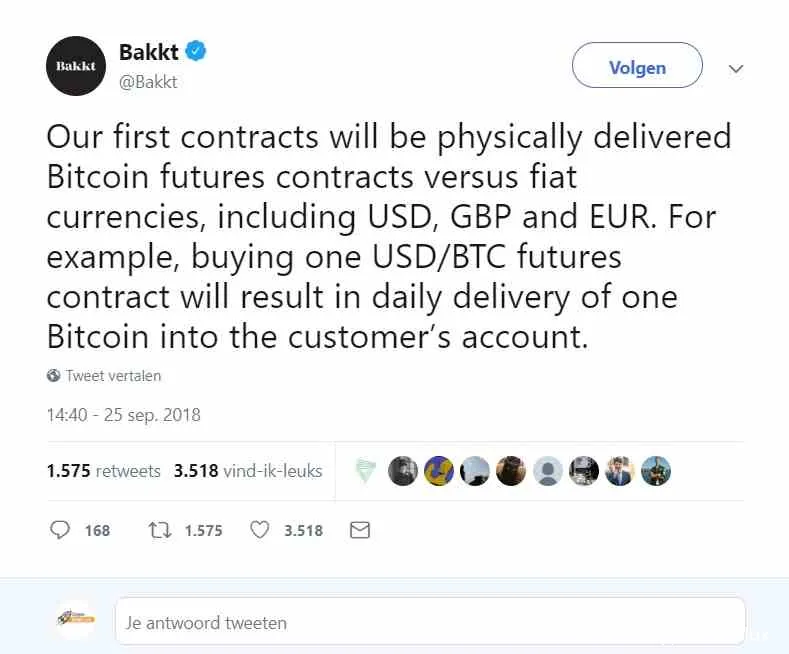View the 1.575 retweets list
The width and height of the screenshot is (789, 654).
(103, 470)
